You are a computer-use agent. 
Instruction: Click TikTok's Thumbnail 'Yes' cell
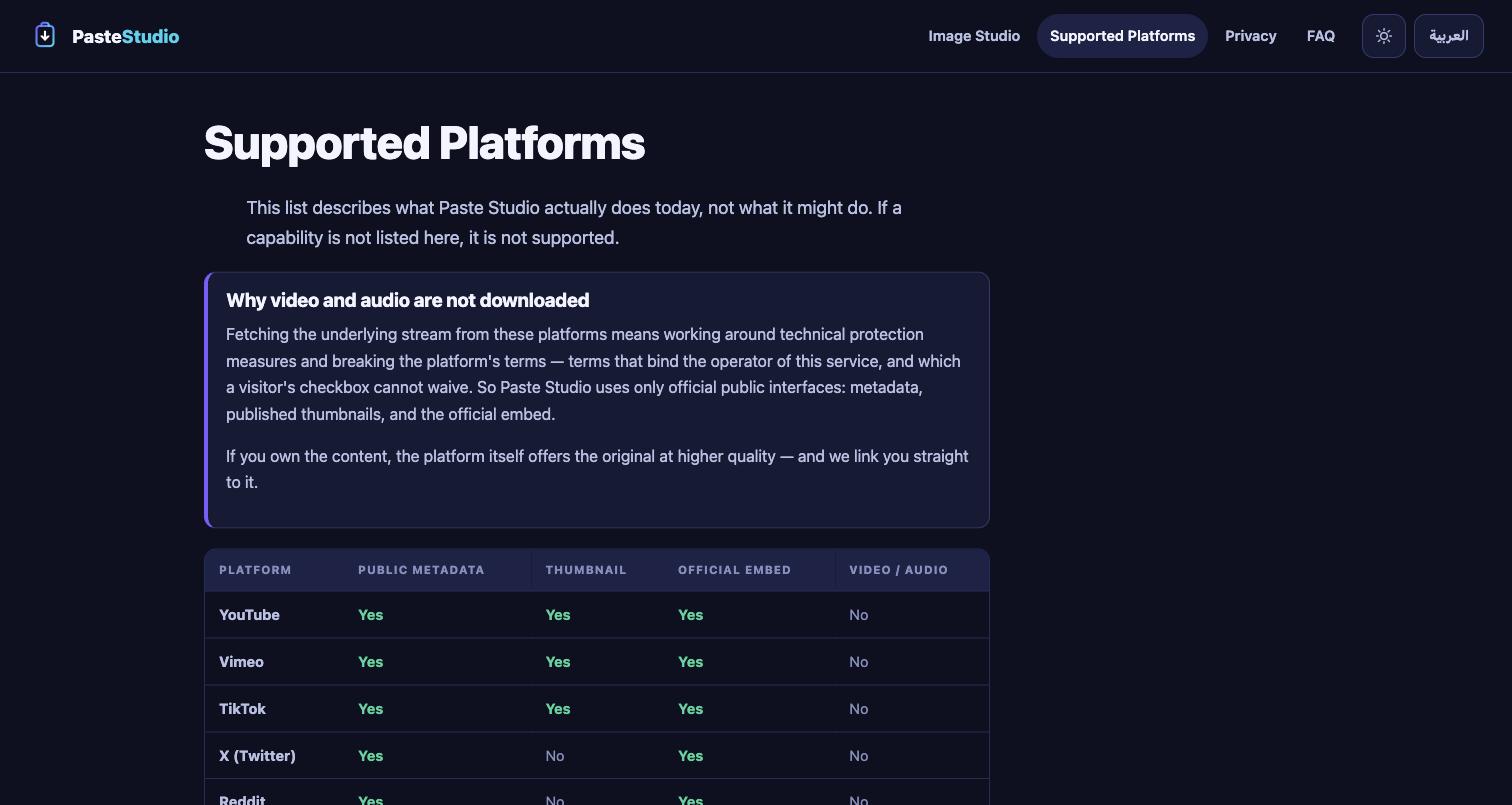click(x=558, y=709)
